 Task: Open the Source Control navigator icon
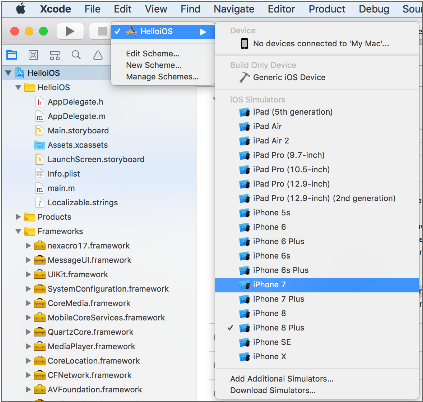[33, 55]
